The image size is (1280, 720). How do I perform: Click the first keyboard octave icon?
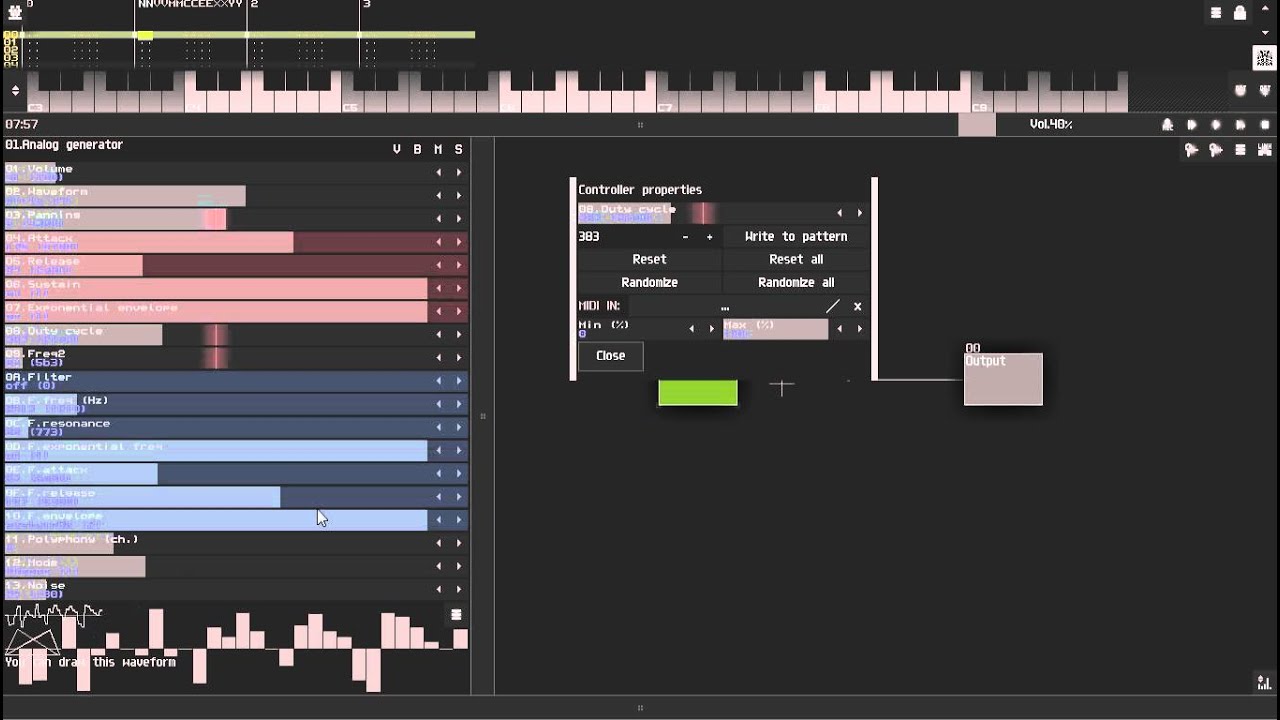point(1241,91)
